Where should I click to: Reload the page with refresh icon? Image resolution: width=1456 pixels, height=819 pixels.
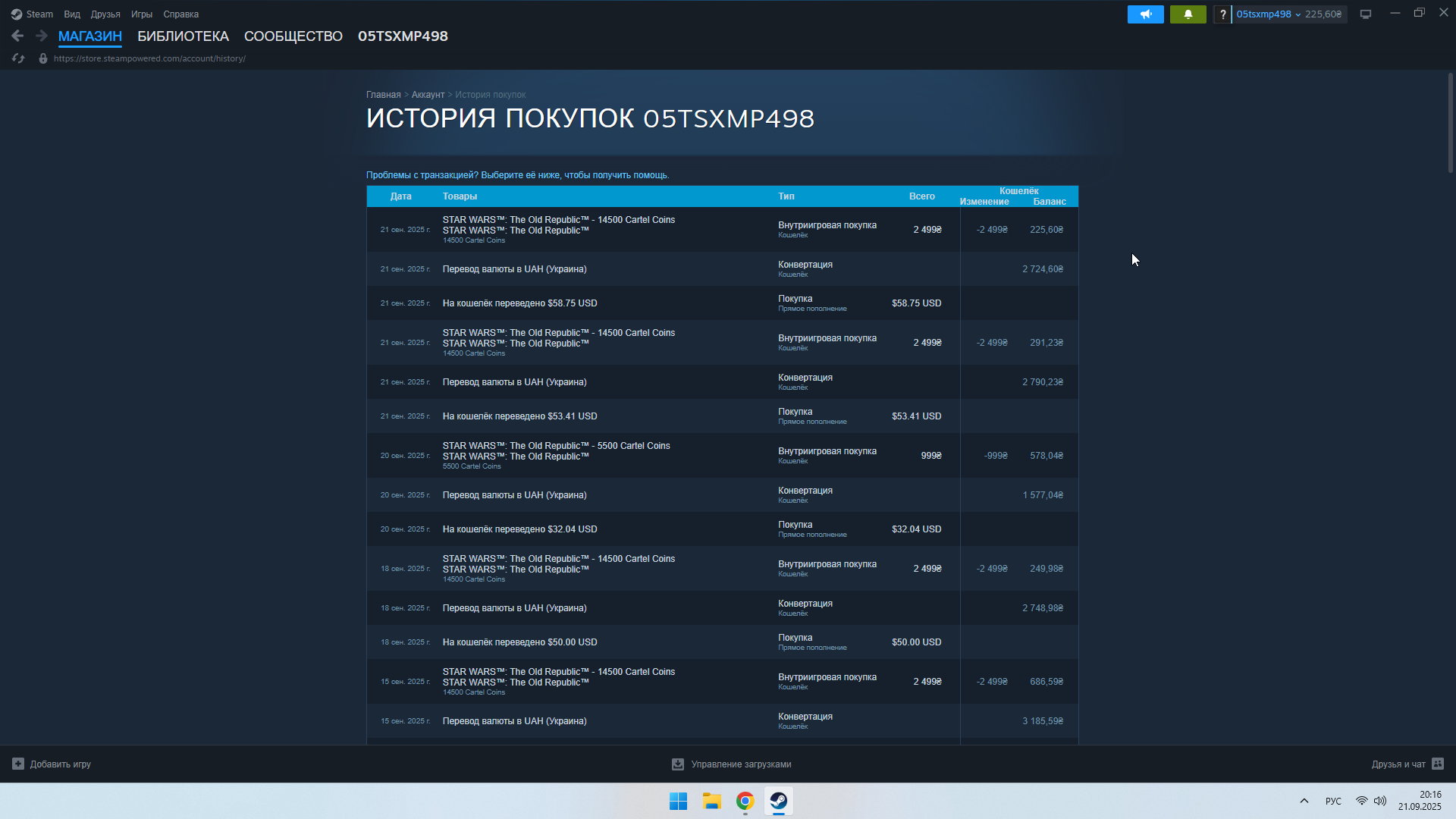18,58
